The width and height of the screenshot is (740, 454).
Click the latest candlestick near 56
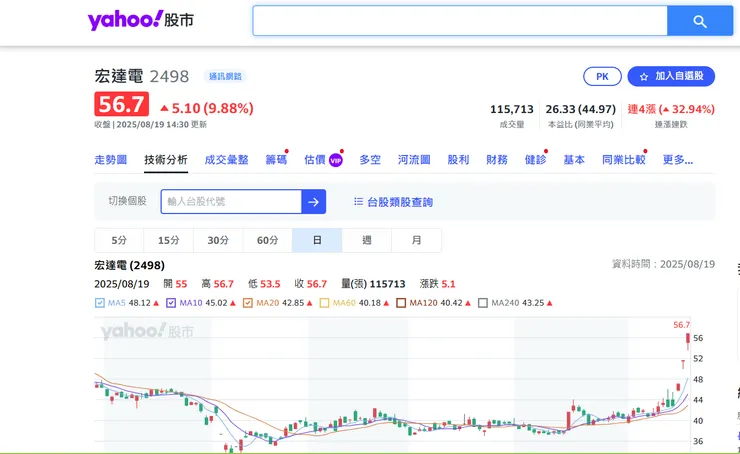pyautogui.click(x=688, y=341)
